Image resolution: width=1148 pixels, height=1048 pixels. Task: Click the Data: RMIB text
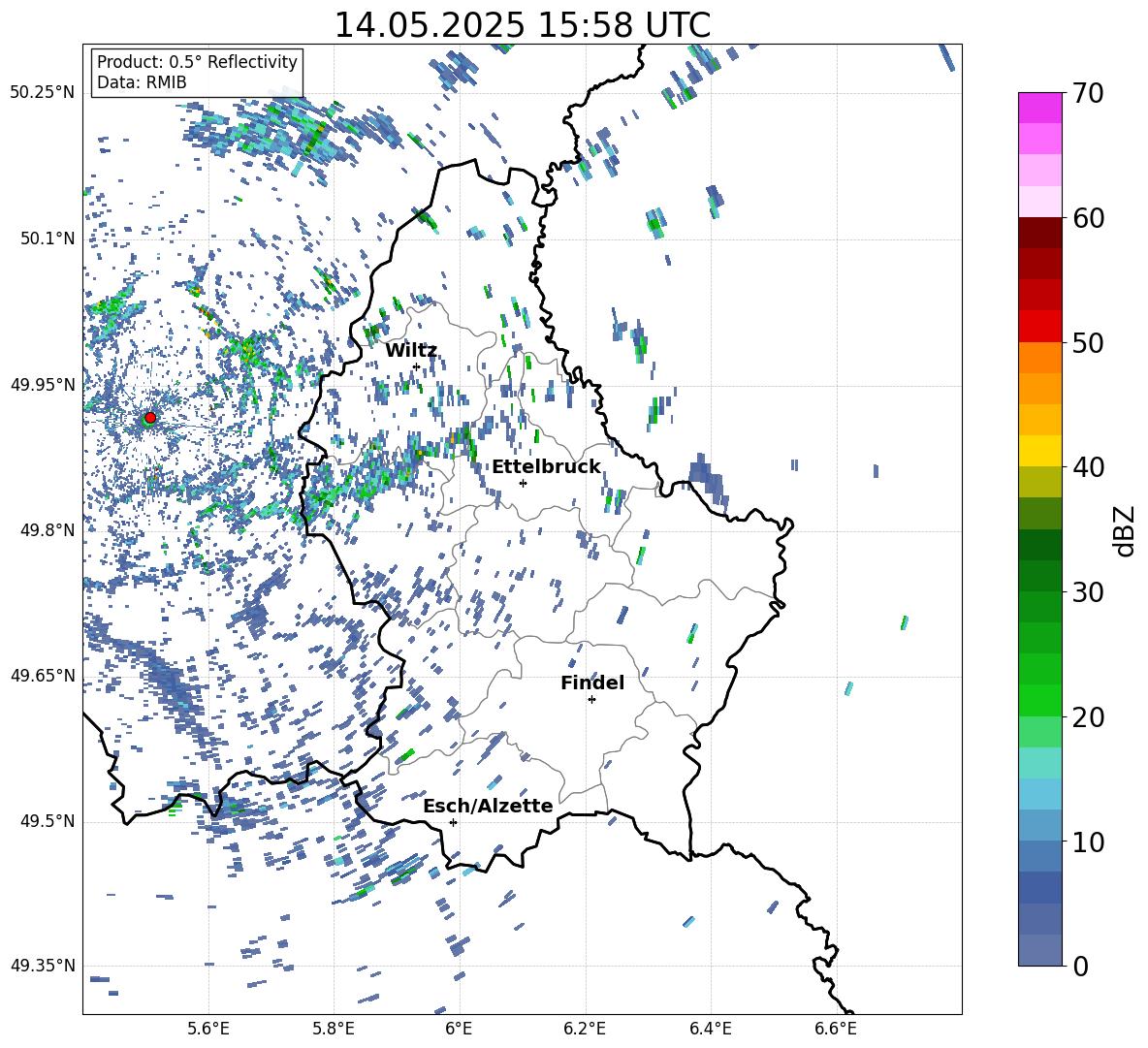point(142,82)
